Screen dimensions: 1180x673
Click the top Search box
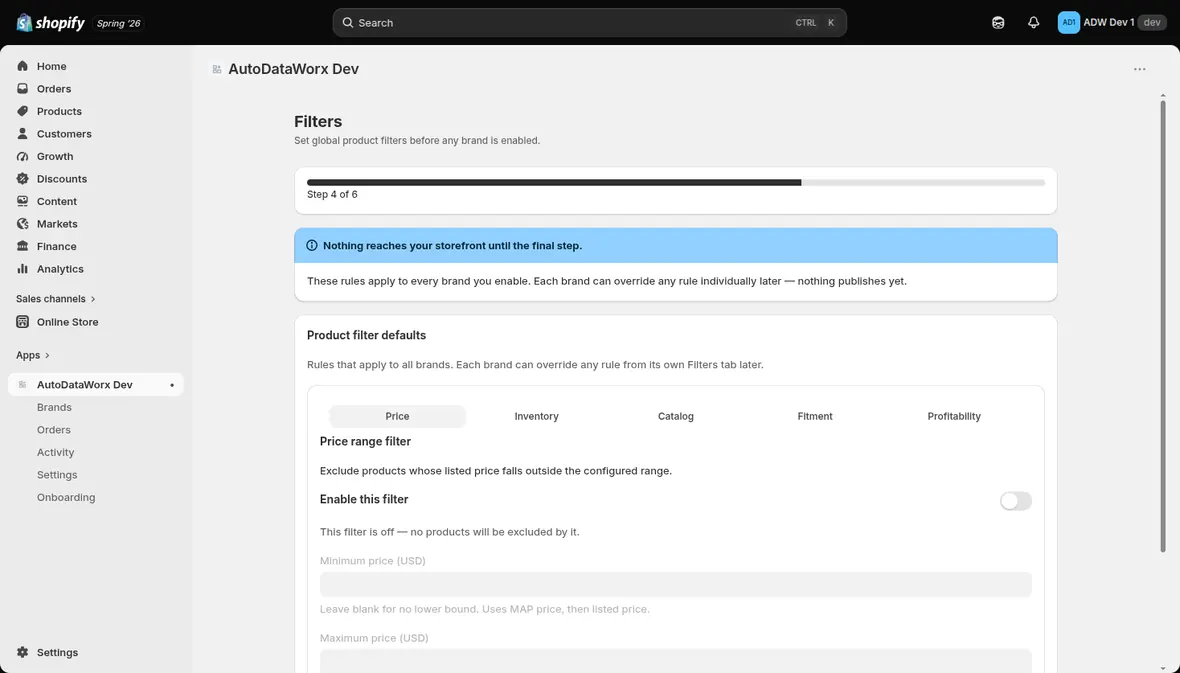click(x=589, y=23)
